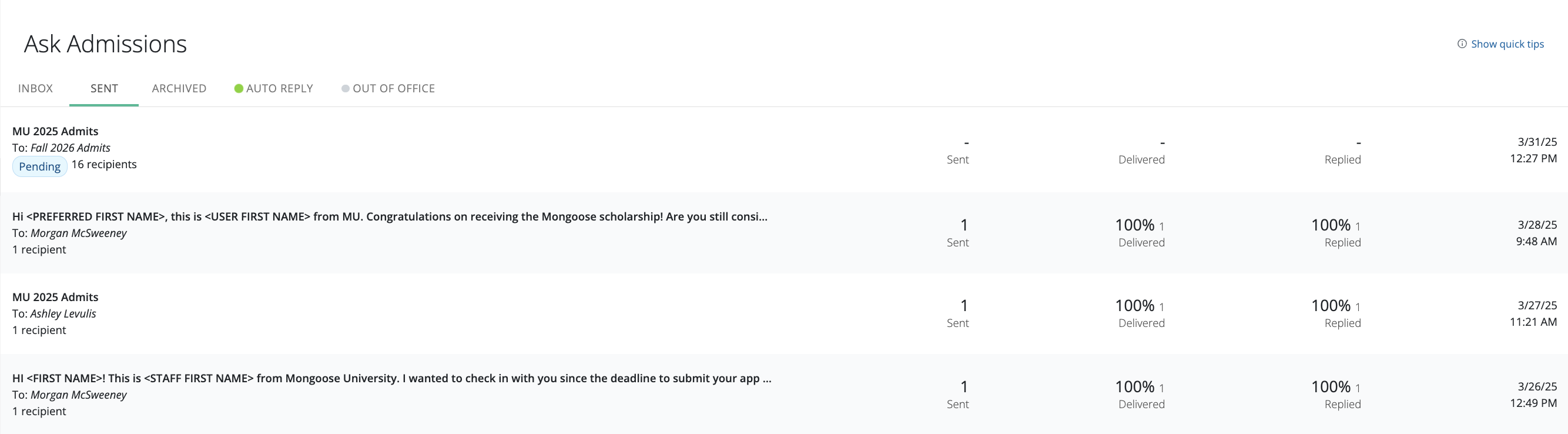Viewport: 1568px width, 434px height.
Task: Go to the Out of Office tab
Action: [x=393, y=89]
